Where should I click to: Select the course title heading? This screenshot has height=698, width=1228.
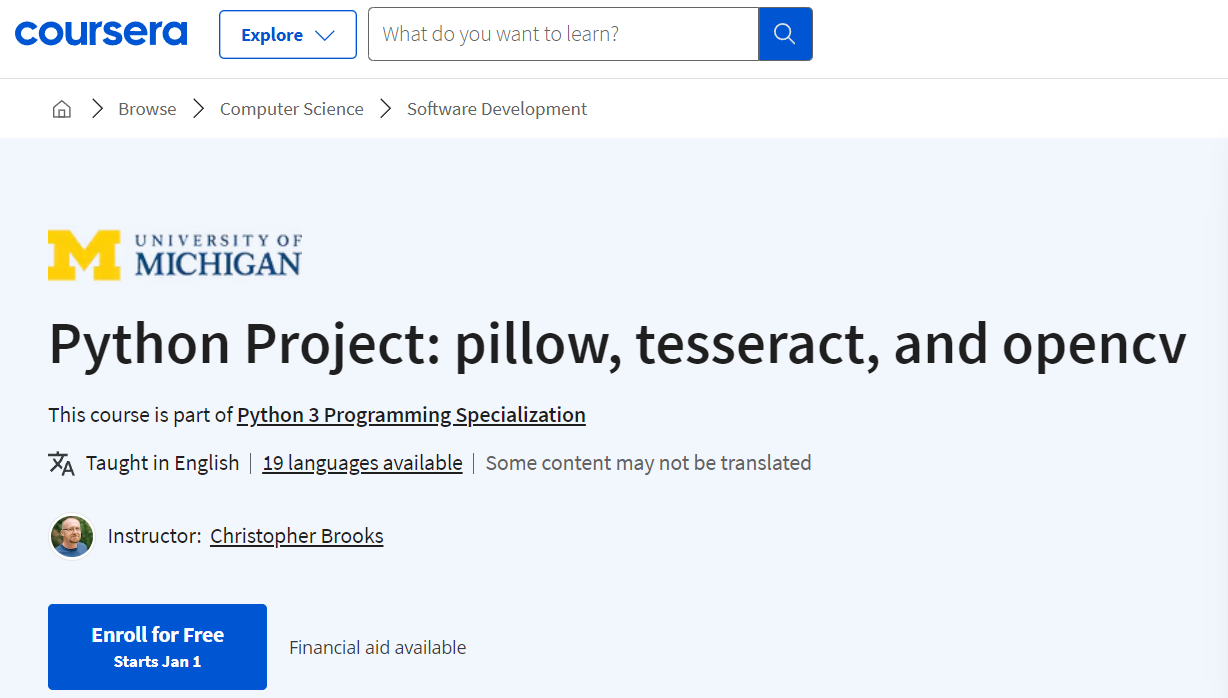coord(617,344)
